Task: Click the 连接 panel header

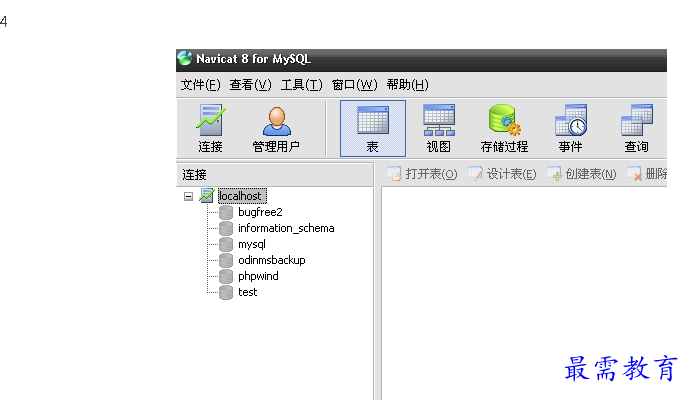Action: tap(275, 175)
